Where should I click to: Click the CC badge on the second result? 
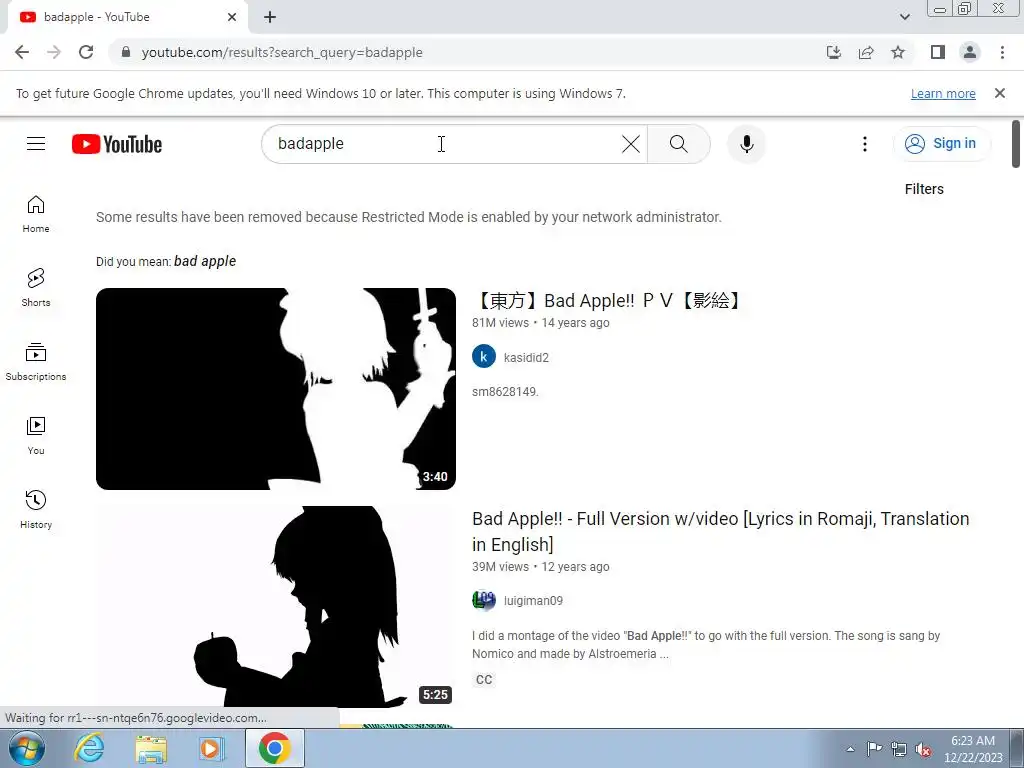(484, 680)
